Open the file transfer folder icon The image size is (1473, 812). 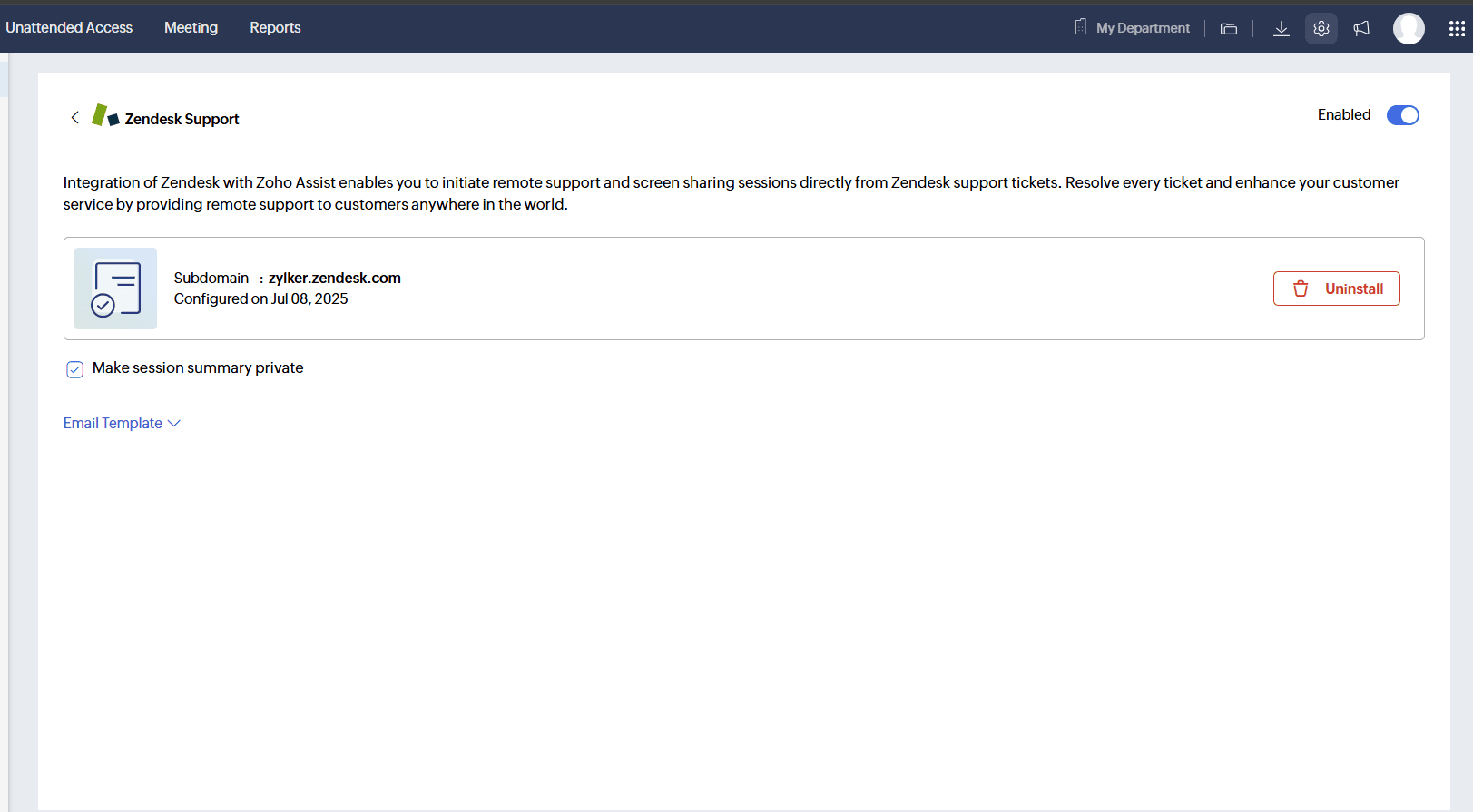pyautogui.click(x=1229, y=29)
